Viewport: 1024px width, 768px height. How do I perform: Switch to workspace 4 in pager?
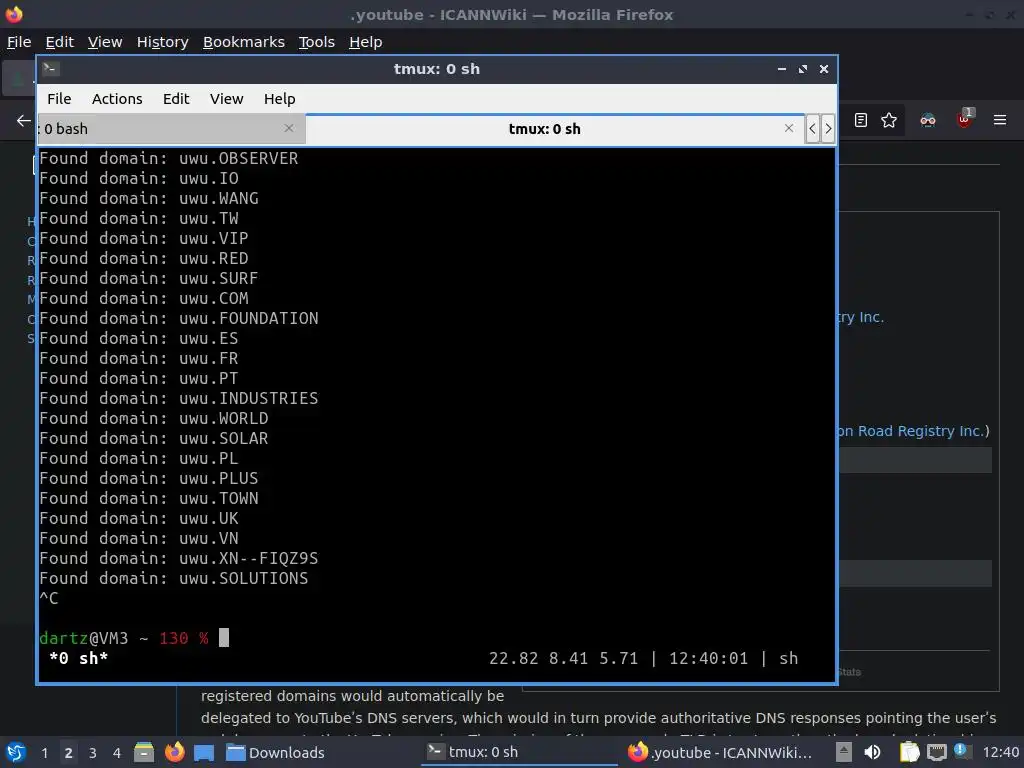pos(117,753)
